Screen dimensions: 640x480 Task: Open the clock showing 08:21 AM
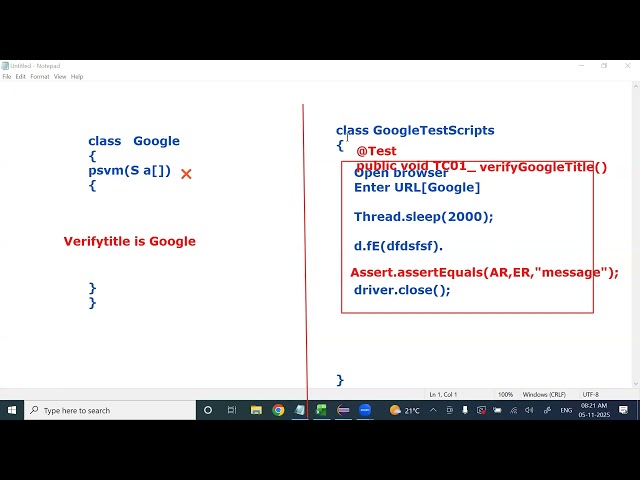tap(594, 410)
